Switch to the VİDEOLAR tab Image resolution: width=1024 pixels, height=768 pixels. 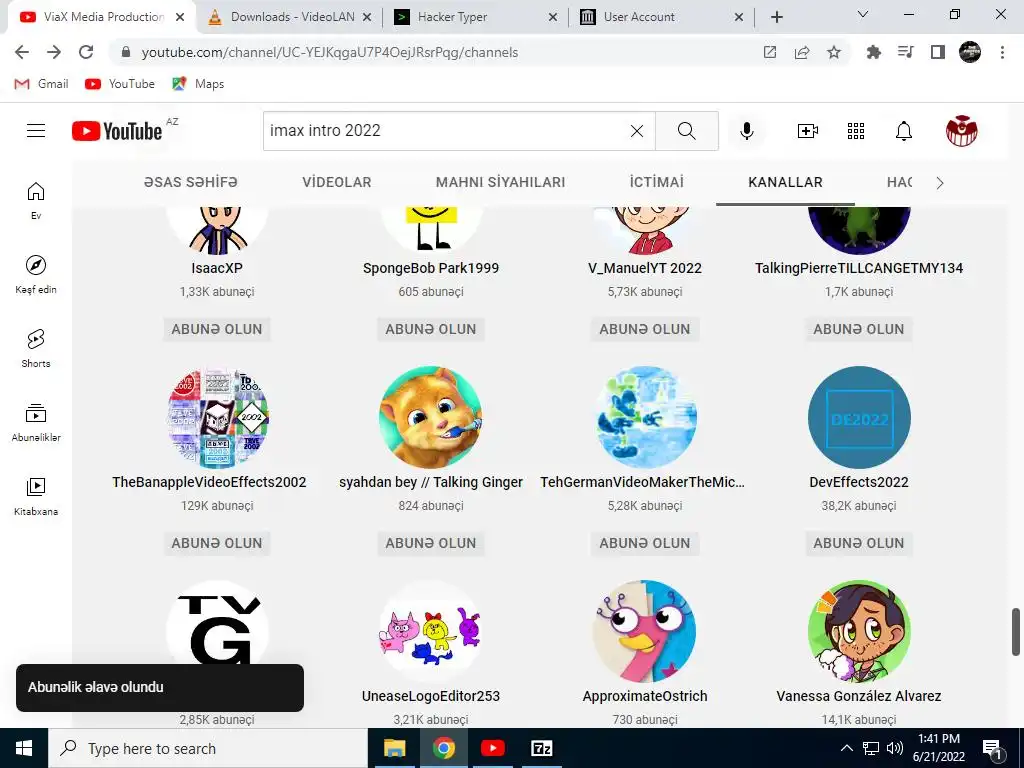336,182
